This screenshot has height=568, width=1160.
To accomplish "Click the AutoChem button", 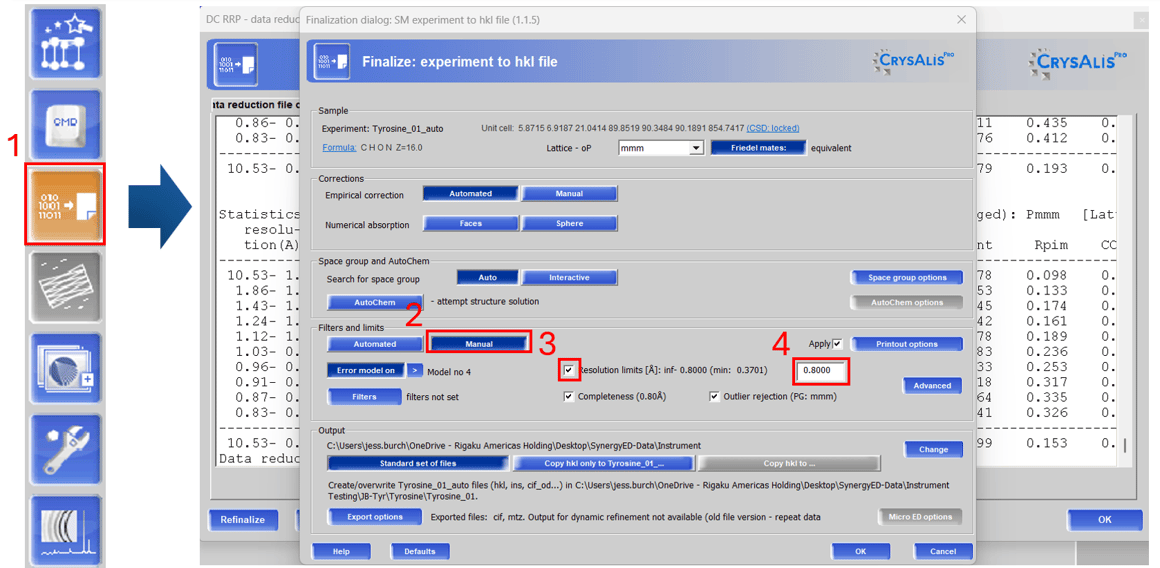I will tap(374, 302).
